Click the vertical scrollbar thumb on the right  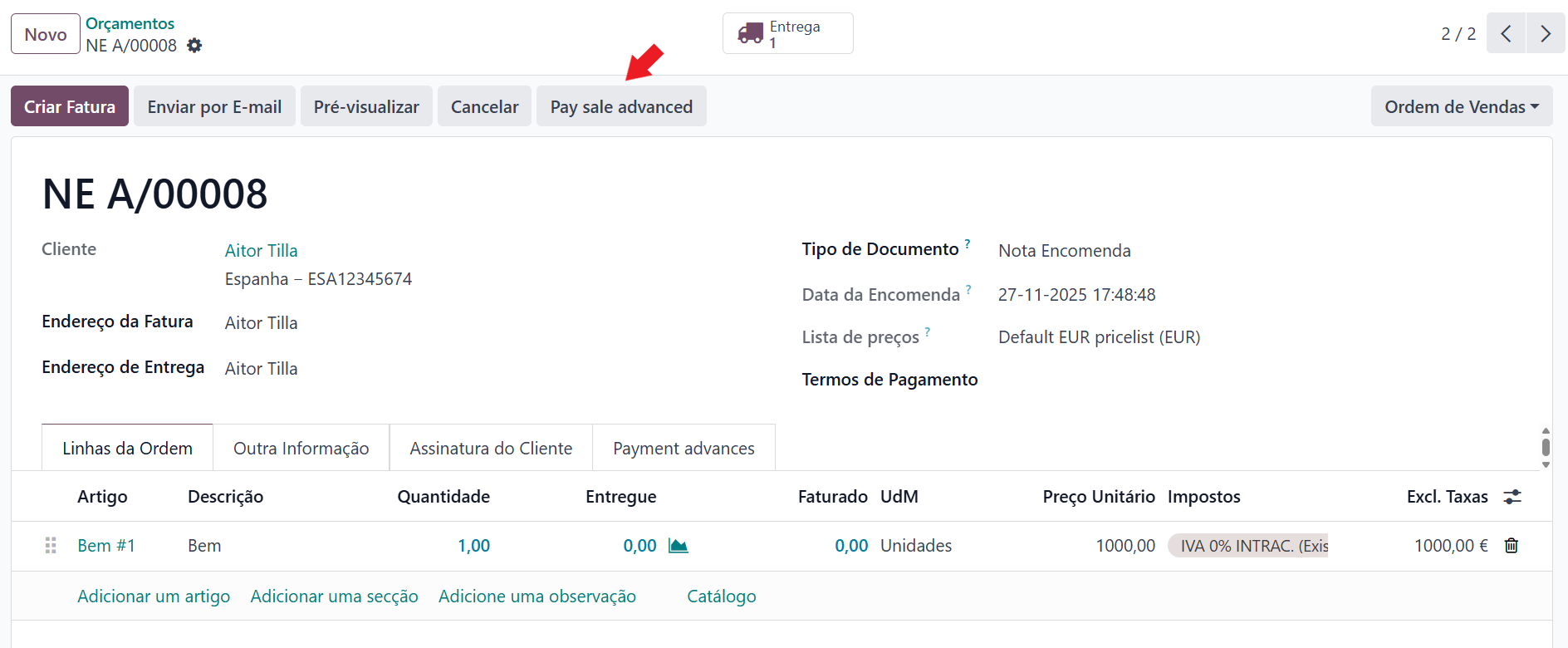pos(1546,447)
